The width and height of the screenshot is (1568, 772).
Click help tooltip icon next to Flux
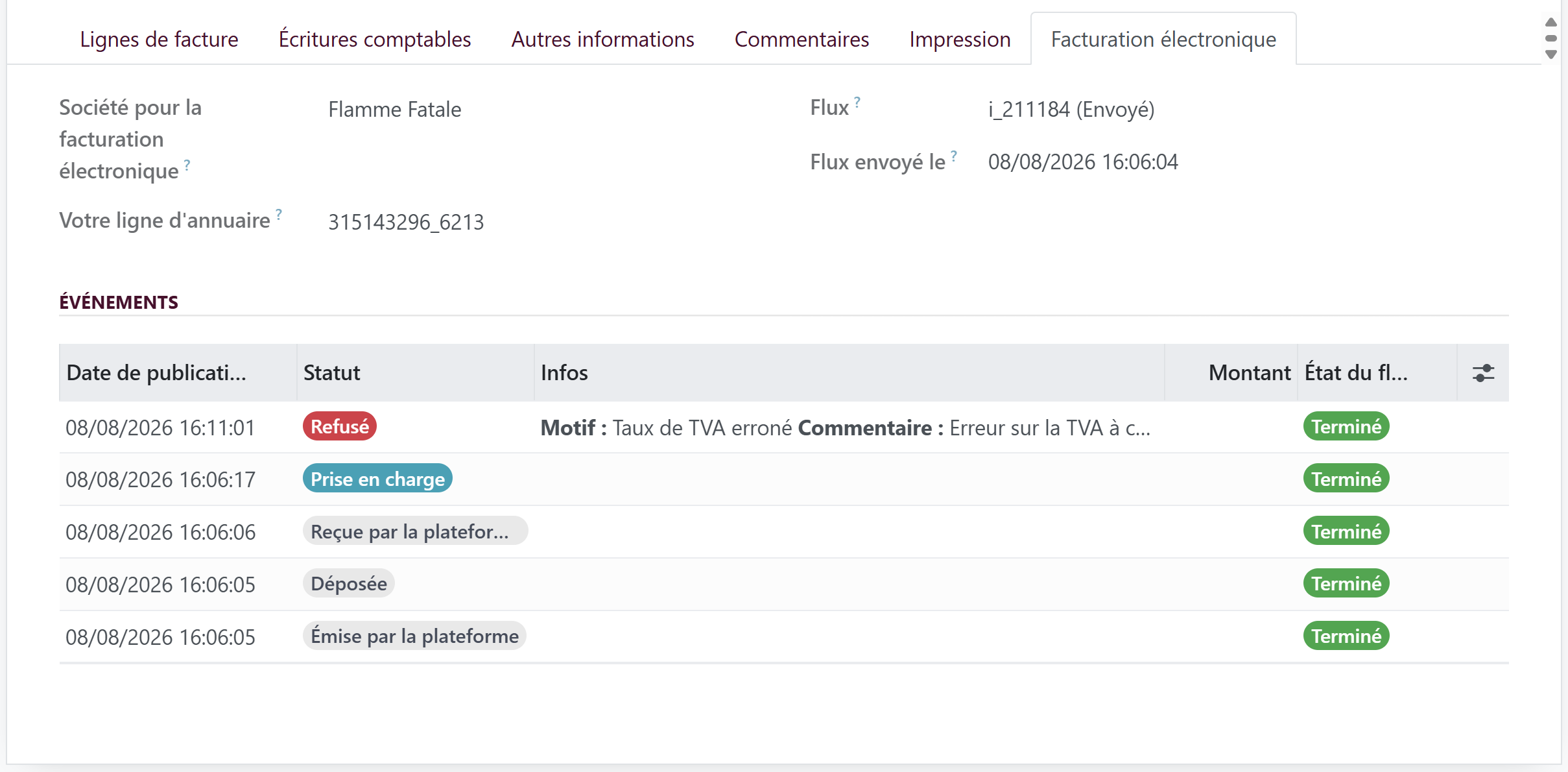tap(857, 102)
